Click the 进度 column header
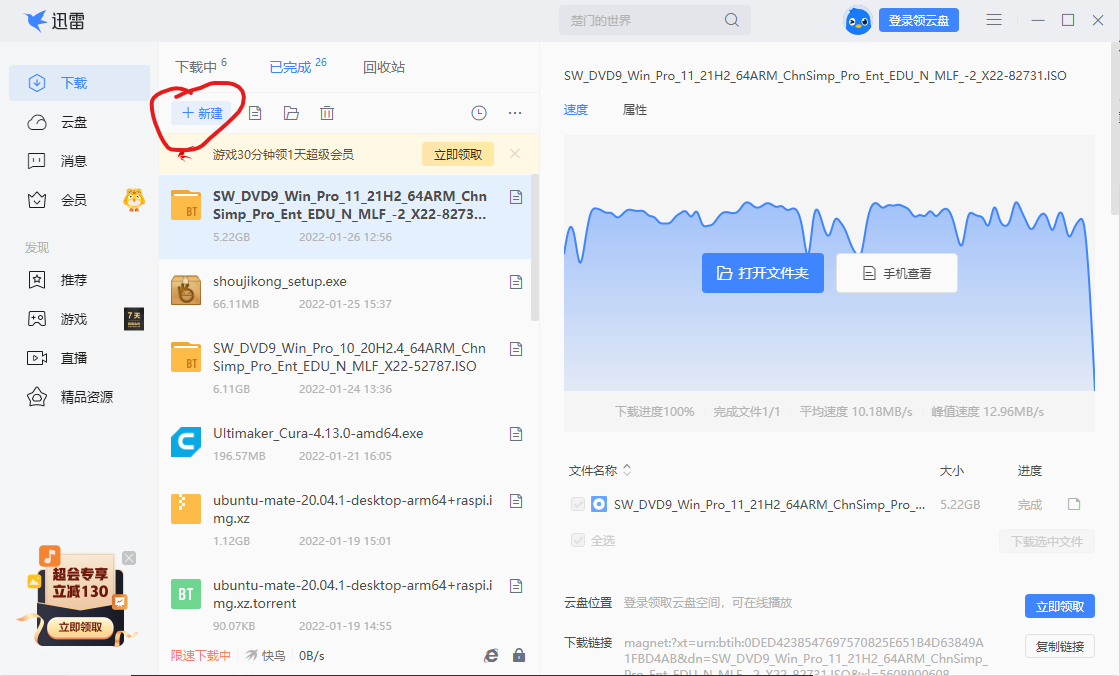This screenshot has height=676, width=1120. [1029, 470]
